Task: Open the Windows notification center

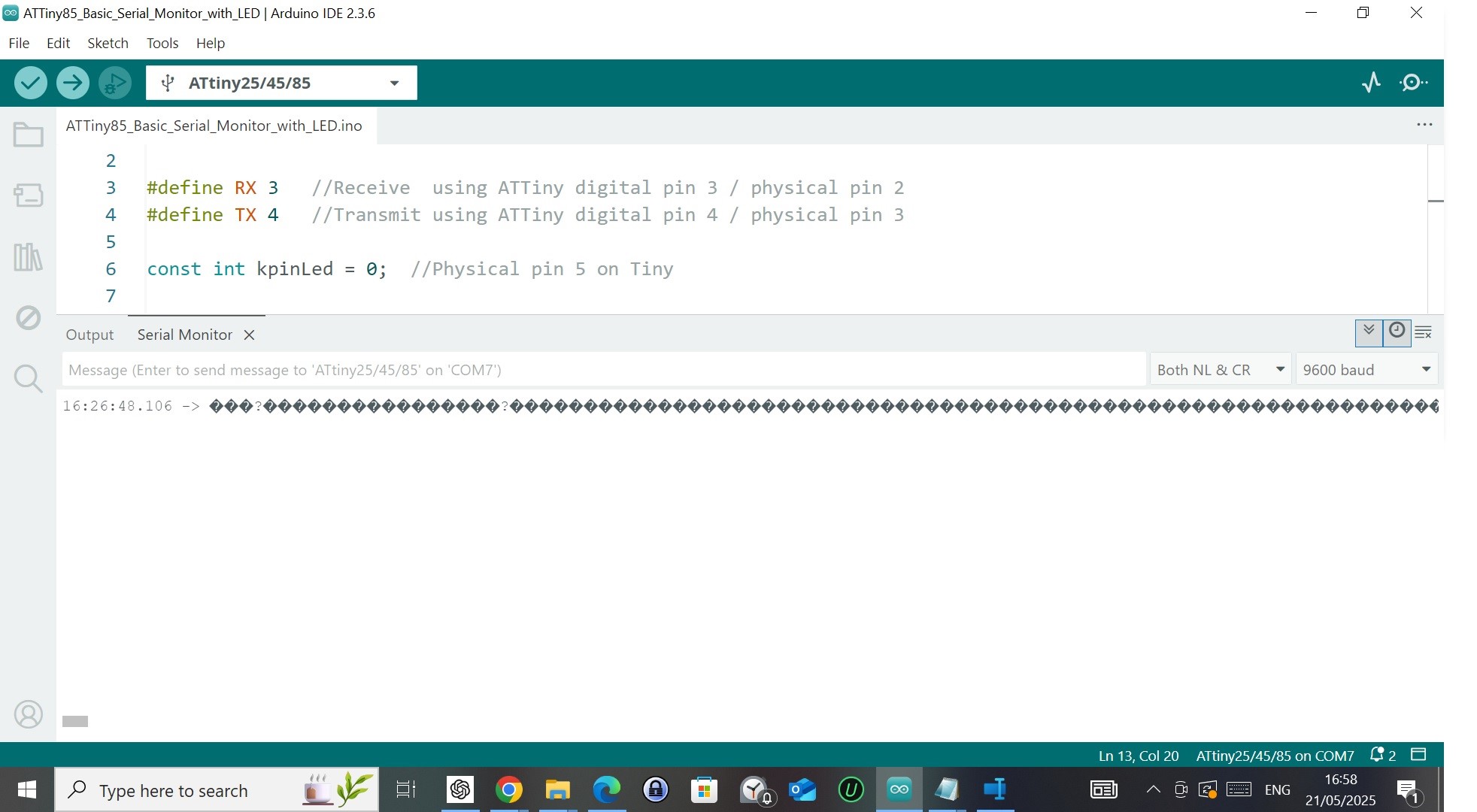Action: click(1409, 790)
